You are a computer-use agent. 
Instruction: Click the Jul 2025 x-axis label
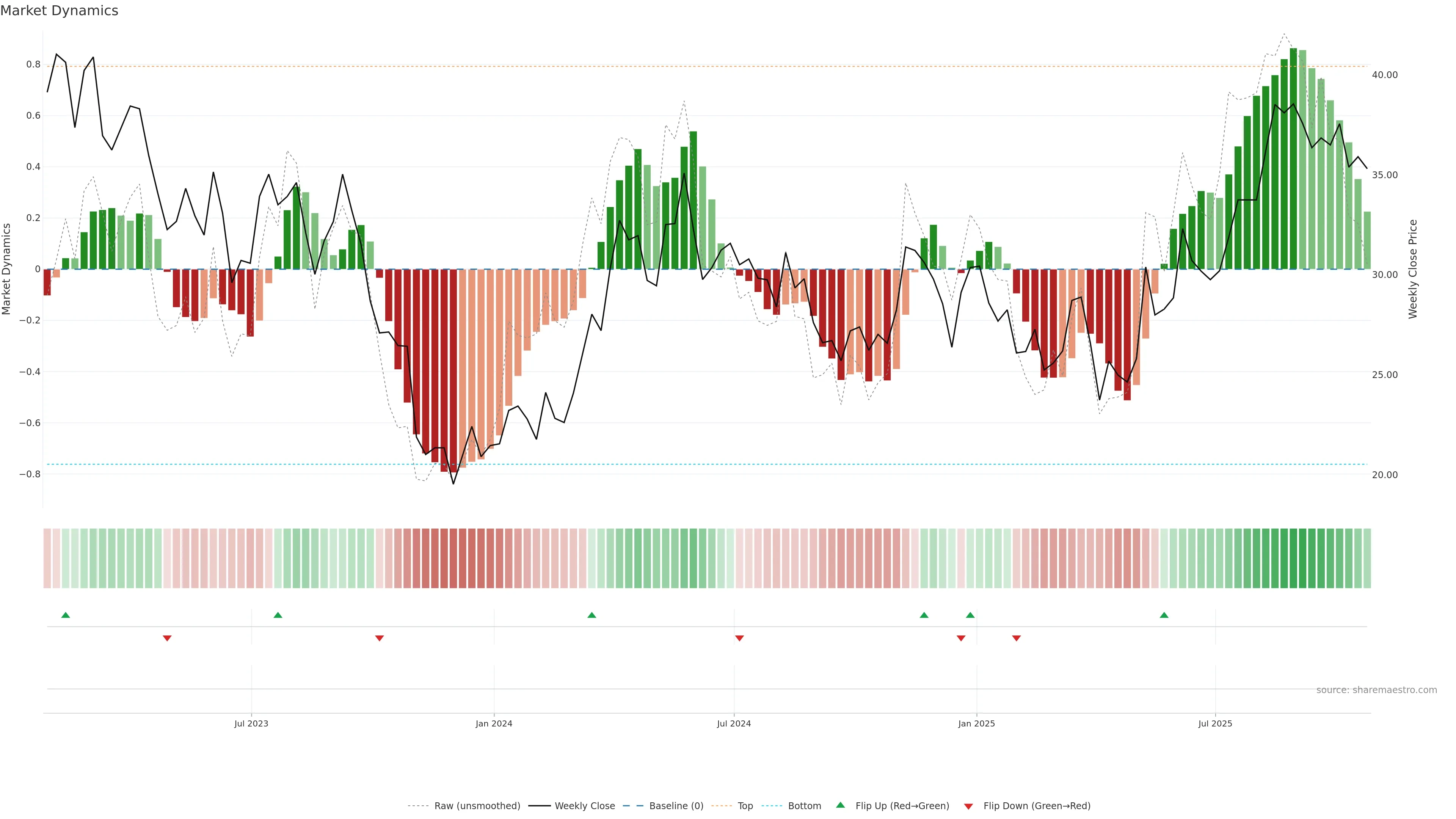click(x=1215, y=723)
